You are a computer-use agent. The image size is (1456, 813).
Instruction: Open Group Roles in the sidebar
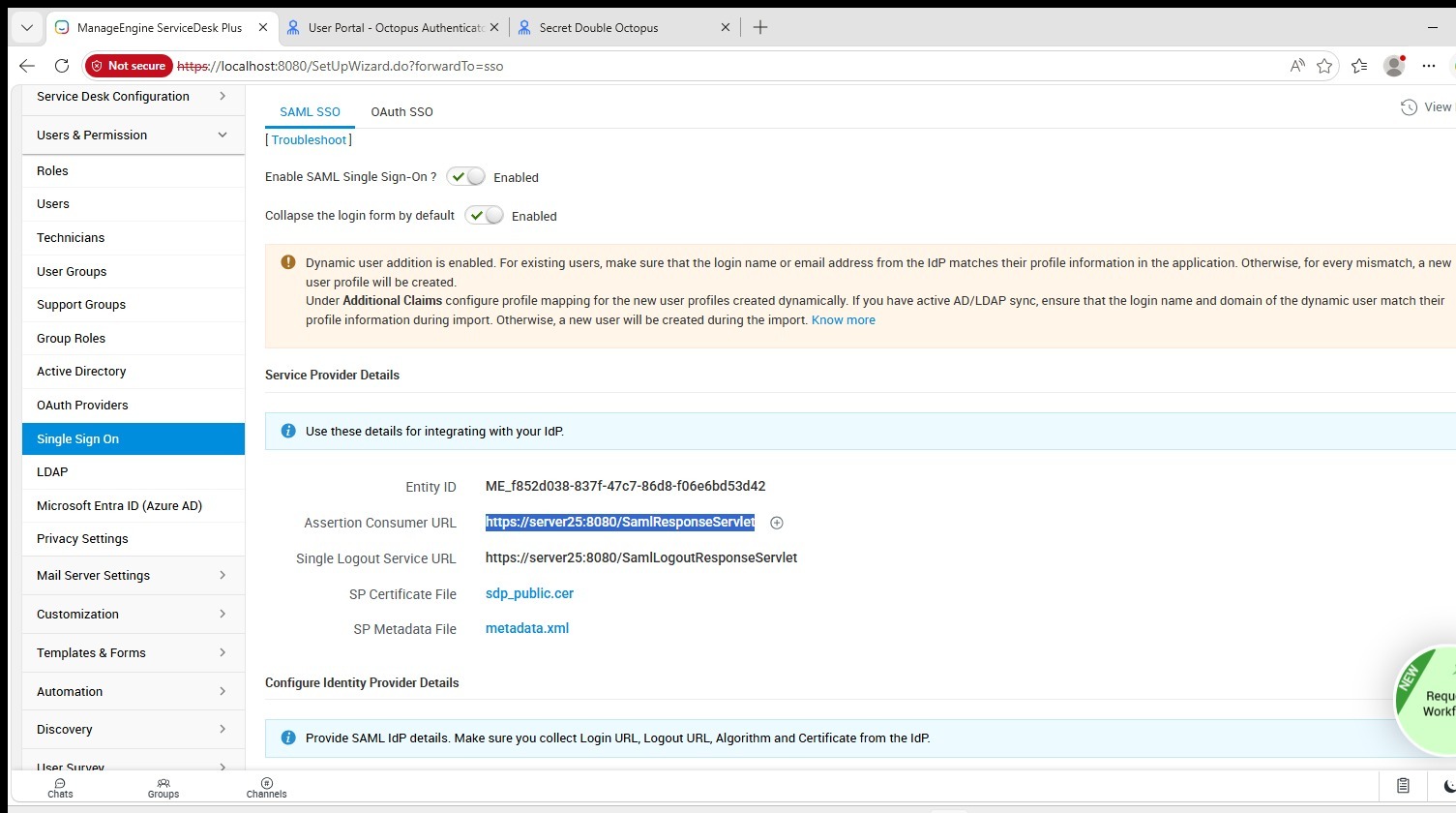tap(134, 339)
